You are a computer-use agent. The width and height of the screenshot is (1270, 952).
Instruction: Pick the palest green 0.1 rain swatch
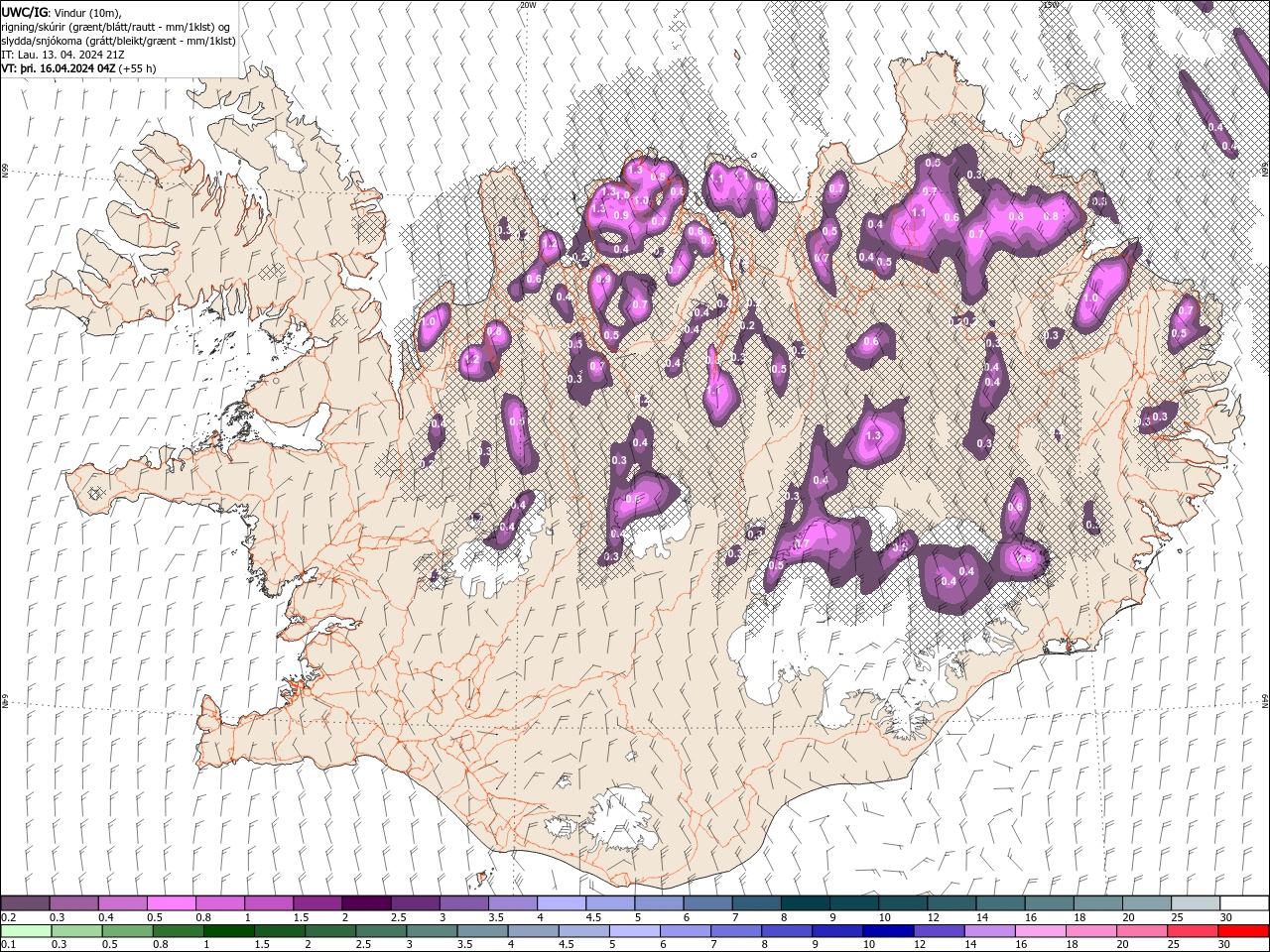(25, 931)
